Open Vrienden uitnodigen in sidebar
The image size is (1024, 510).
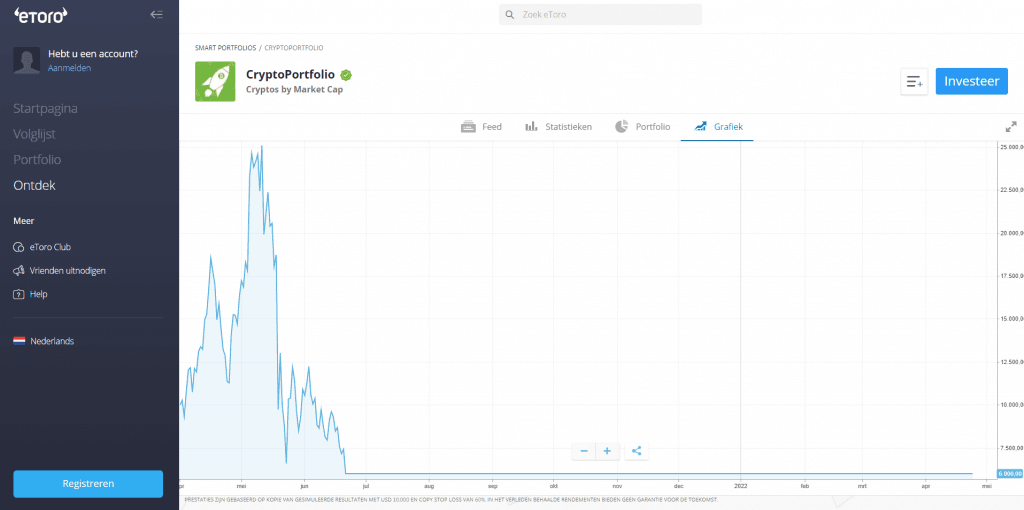click(x=67, y=270)
